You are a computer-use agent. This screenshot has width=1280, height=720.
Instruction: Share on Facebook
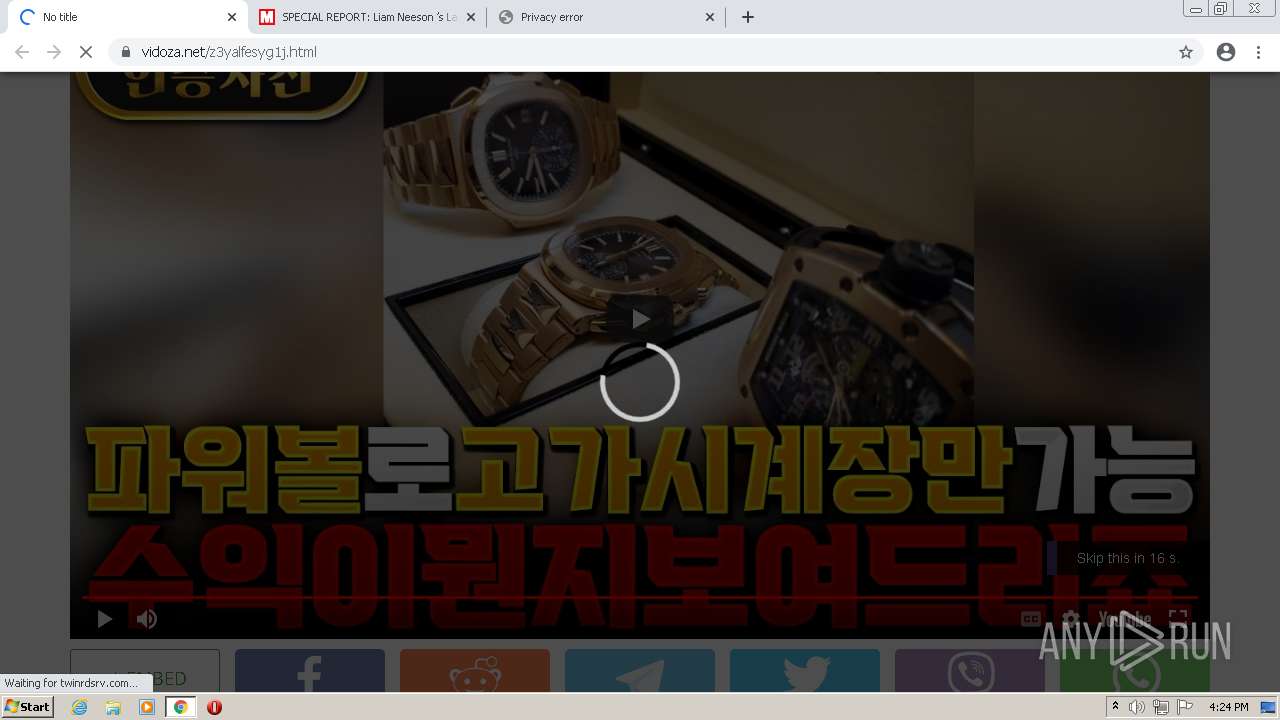tap(310, 671)
